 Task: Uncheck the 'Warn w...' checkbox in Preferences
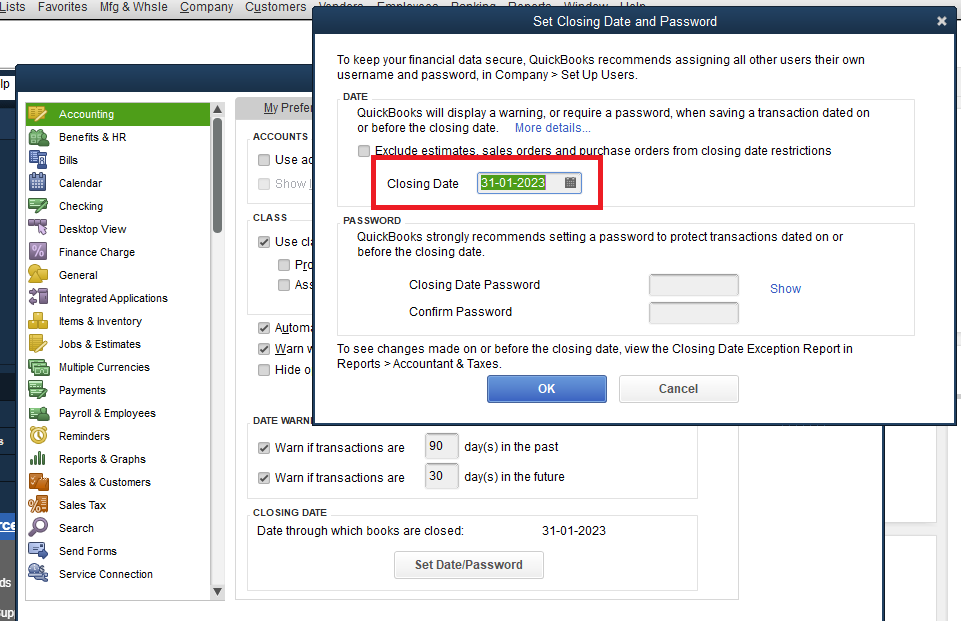tap(264, 349)
